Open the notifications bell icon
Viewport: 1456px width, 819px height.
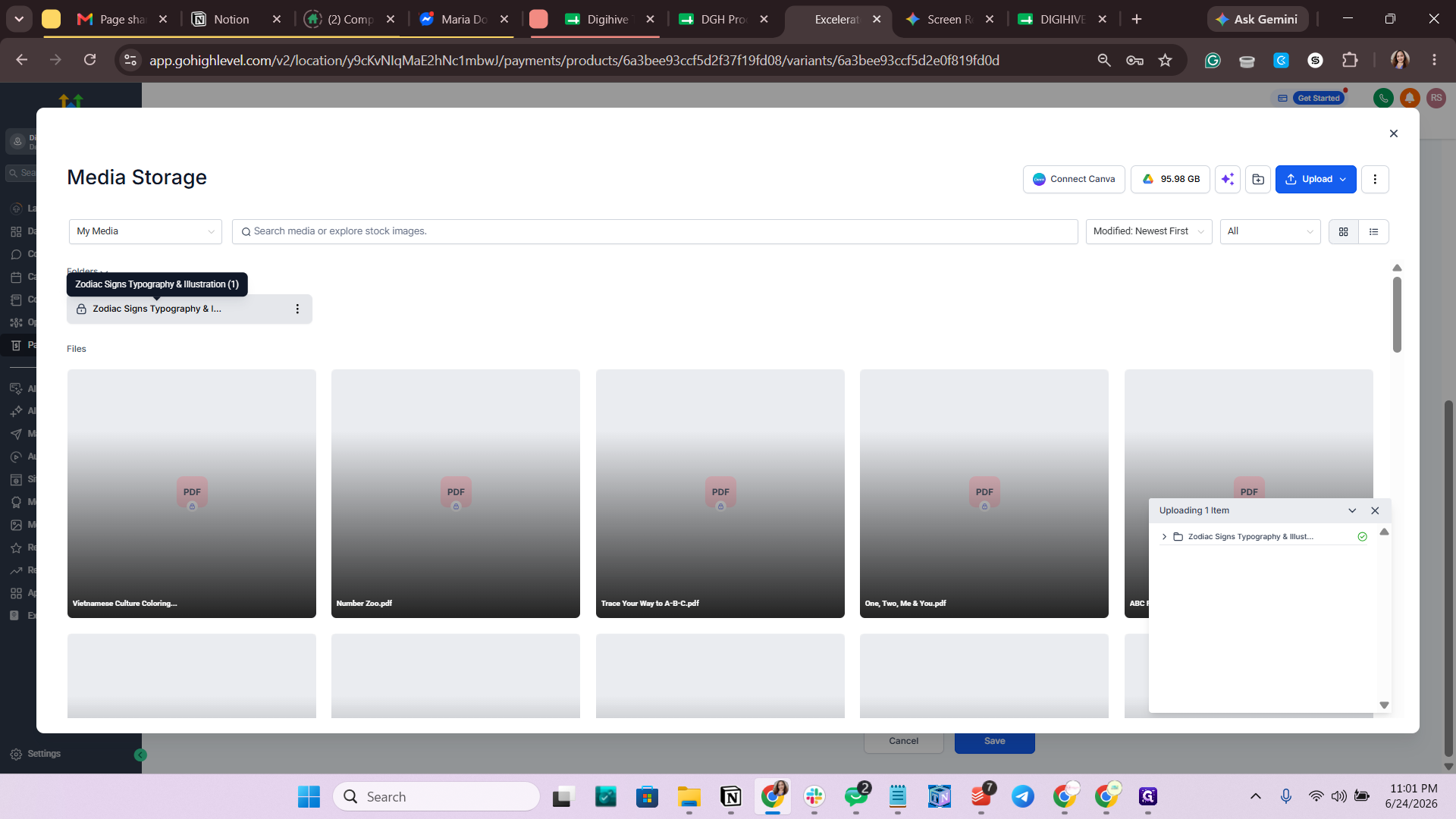pyautogui.click(x=1410, y=98)
